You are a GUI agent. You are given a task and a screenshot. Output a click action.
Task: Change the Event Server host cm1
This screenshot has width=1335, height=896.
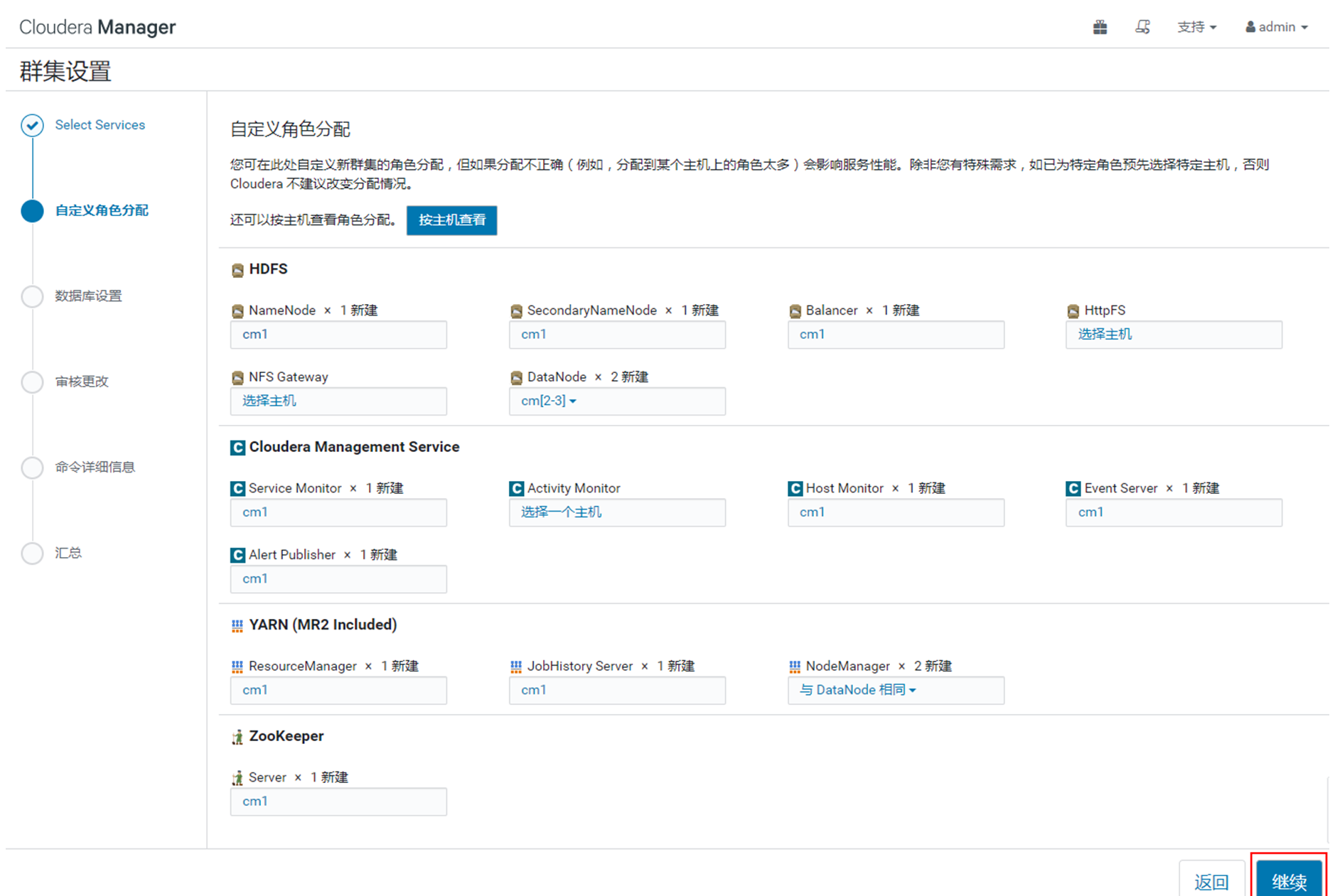coord(1174,512)
